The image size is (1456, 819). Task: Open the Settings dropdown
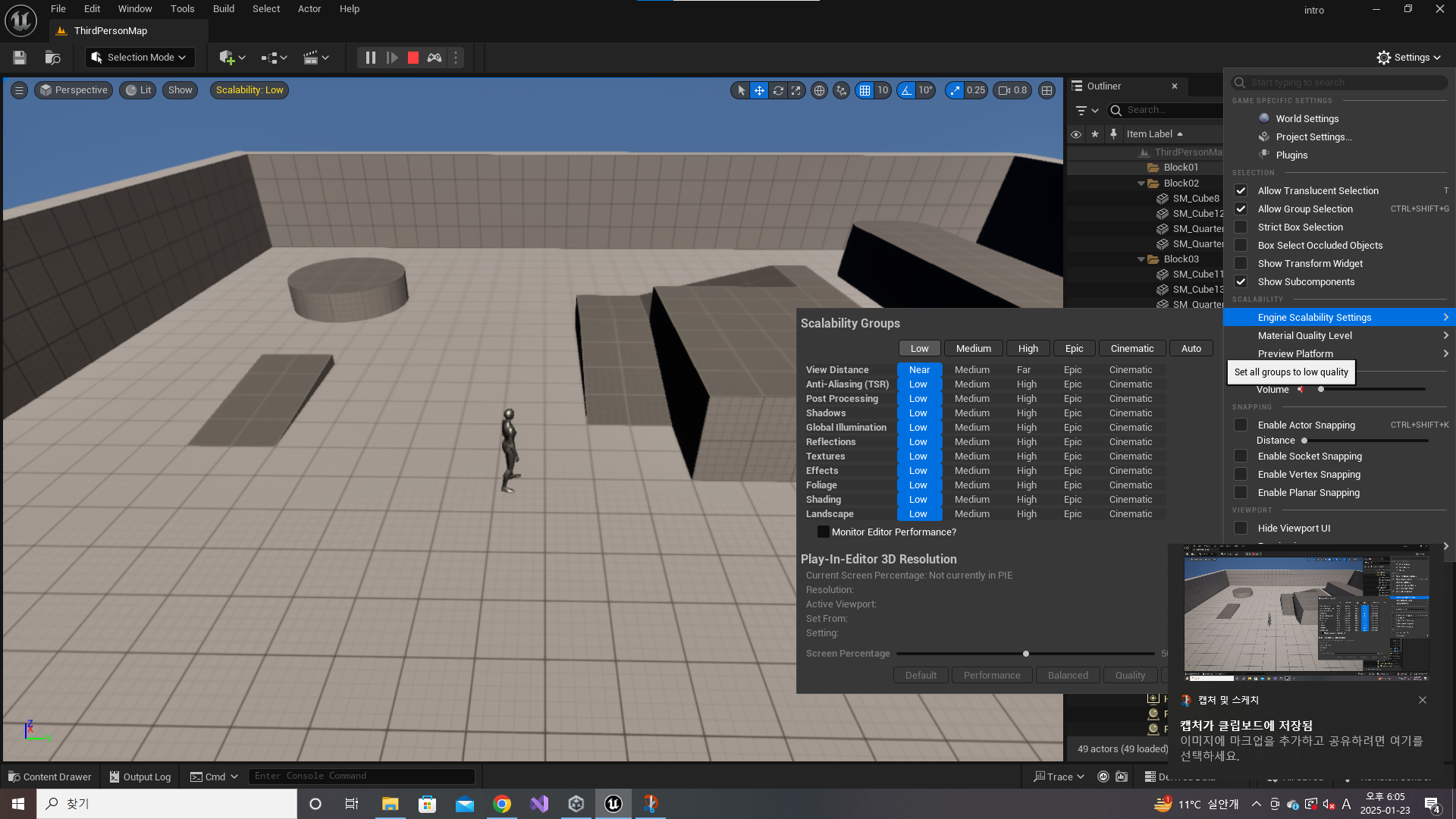(x=1408, y=58)
